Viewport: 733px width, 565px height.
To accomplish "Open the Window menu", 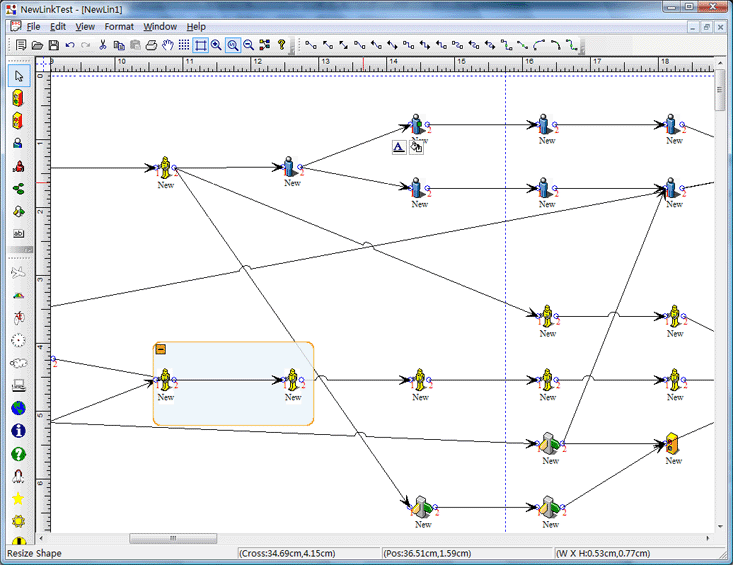I will [x=160, y=27].
